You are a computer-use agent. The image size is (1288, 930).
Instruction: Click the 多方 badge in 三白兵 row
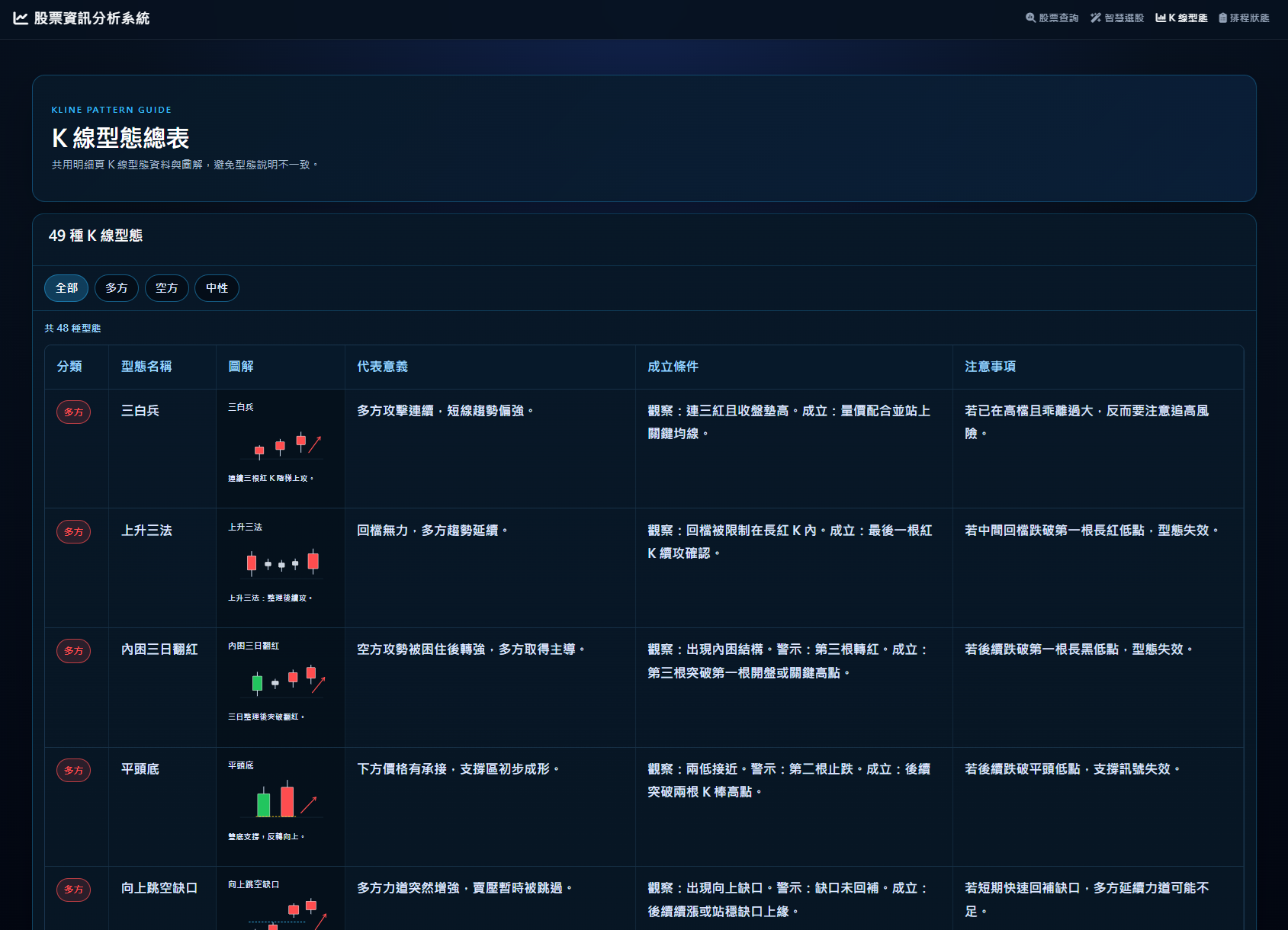click(x=74, y=412)
